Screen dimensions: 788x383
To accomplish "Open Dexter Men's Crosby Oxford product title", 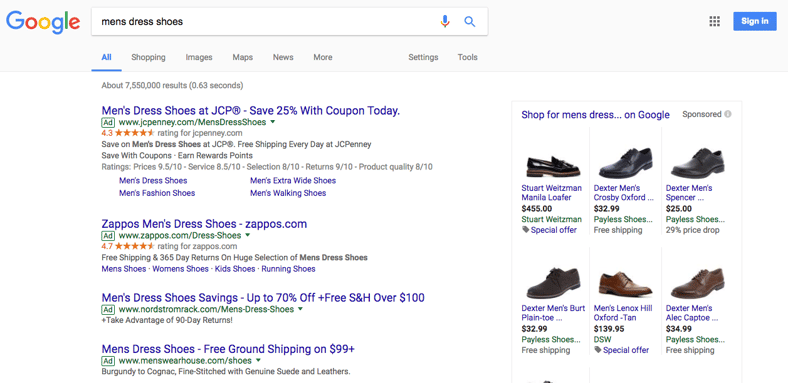I will [624, 193].
